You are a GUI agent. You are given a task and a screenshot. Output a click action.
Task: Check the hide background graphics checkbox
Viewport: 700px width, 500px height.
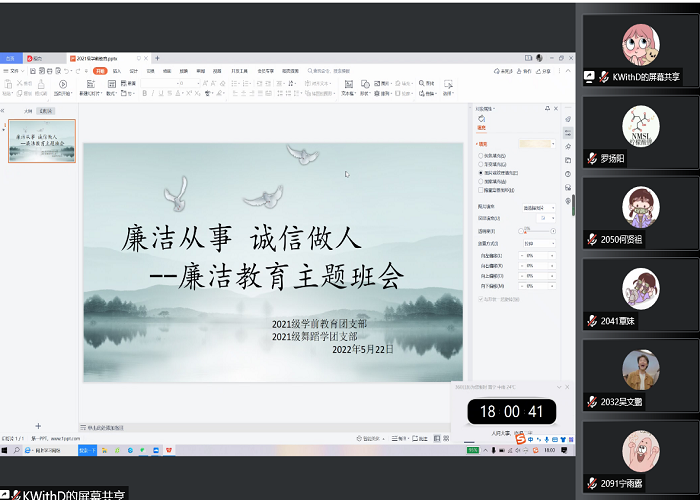point(480,189)
